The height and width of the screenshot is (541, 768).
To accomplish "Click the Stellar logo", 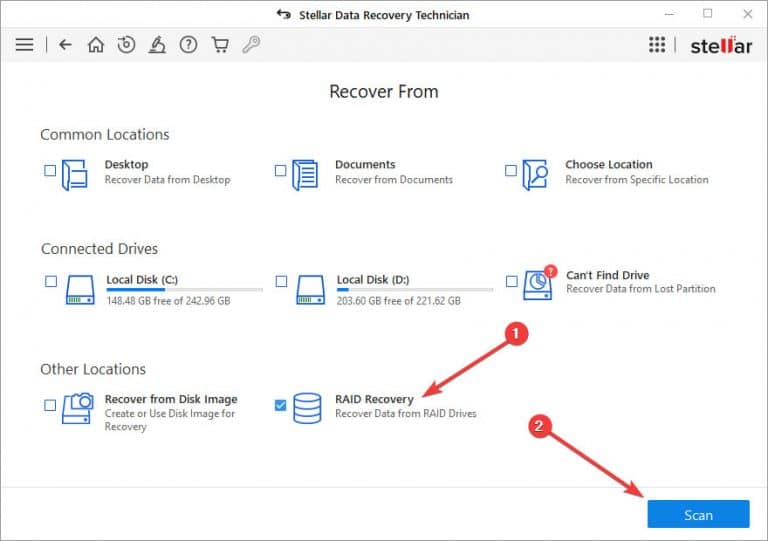I will coord(721,46).
